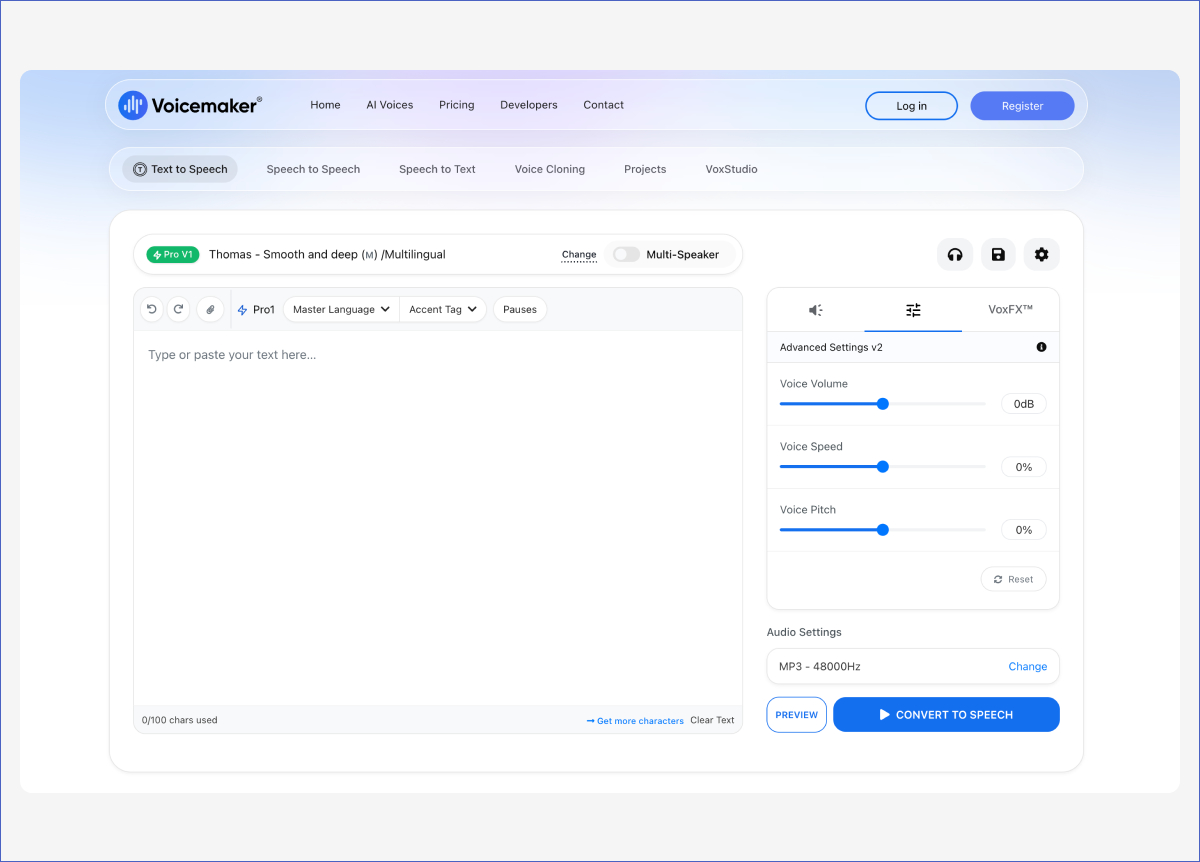Click inside the text entry area
1200x862 pixels.
[438, 518]
